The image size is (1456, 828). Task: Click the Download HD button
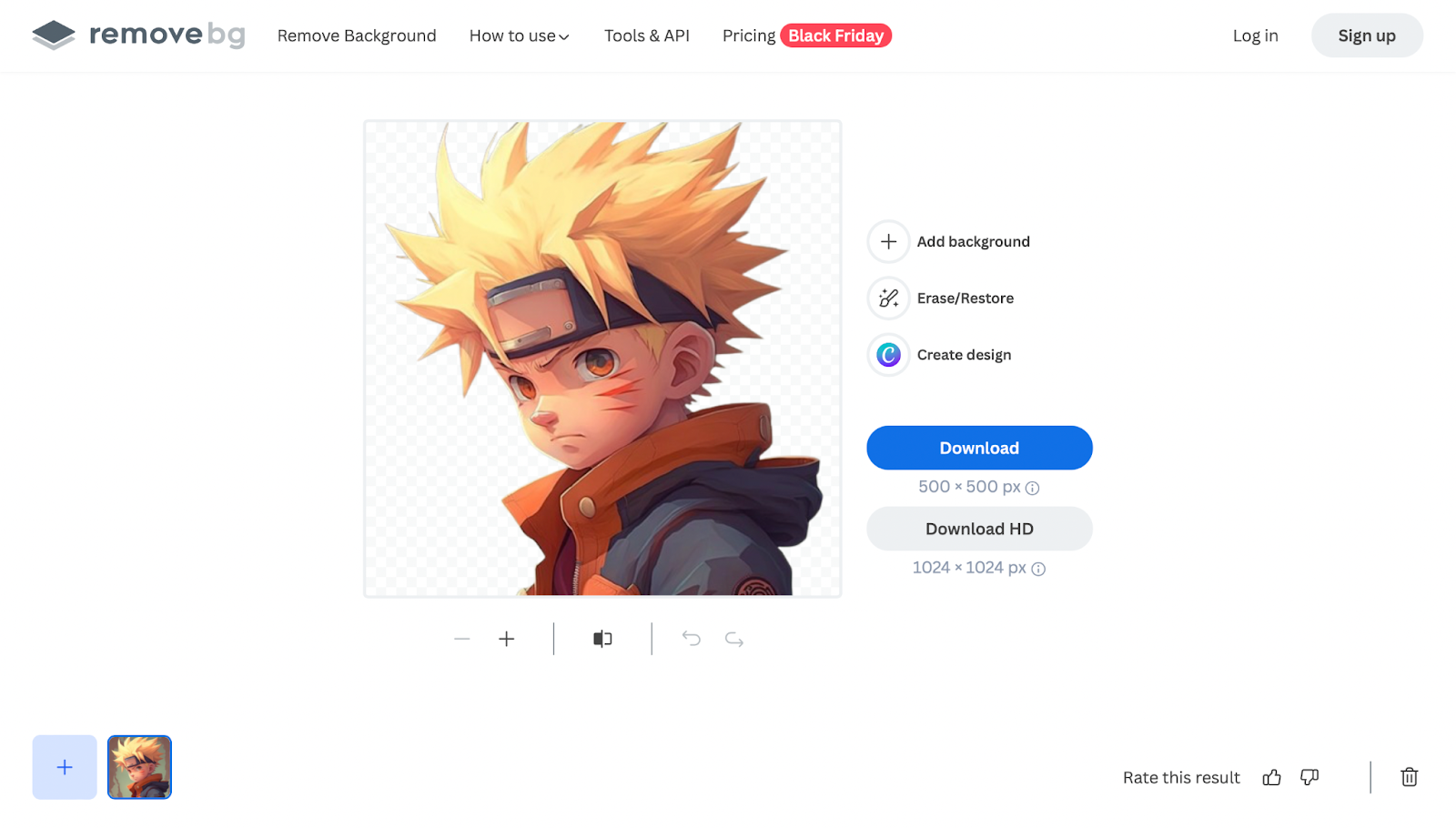(x=979, y=529)
